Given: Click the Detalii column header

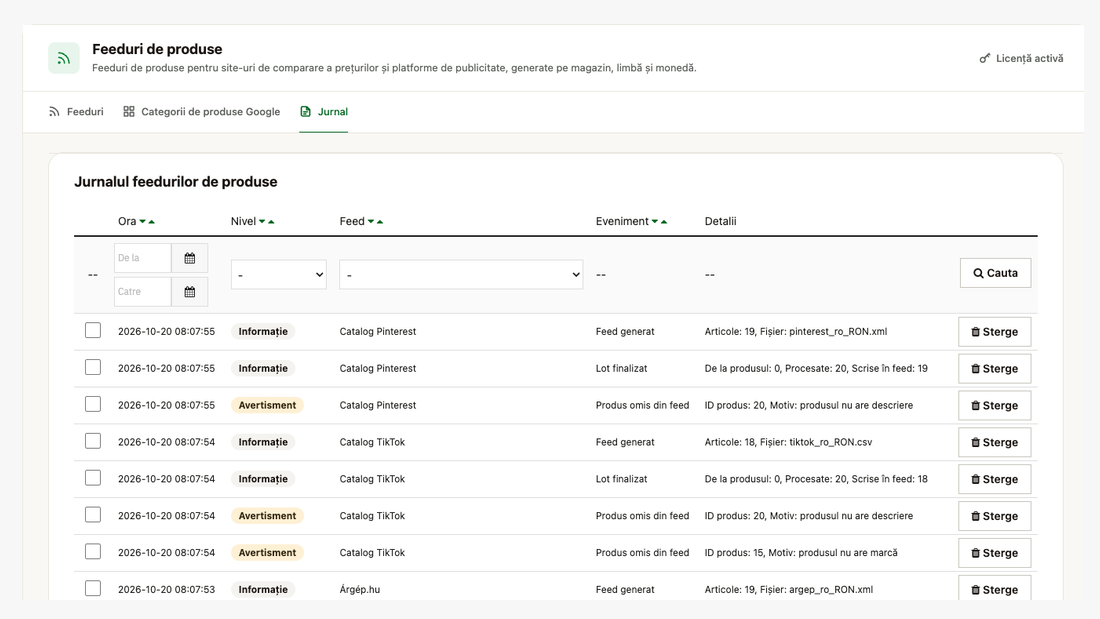Looking at the screenshot, I should click(720, 221).
